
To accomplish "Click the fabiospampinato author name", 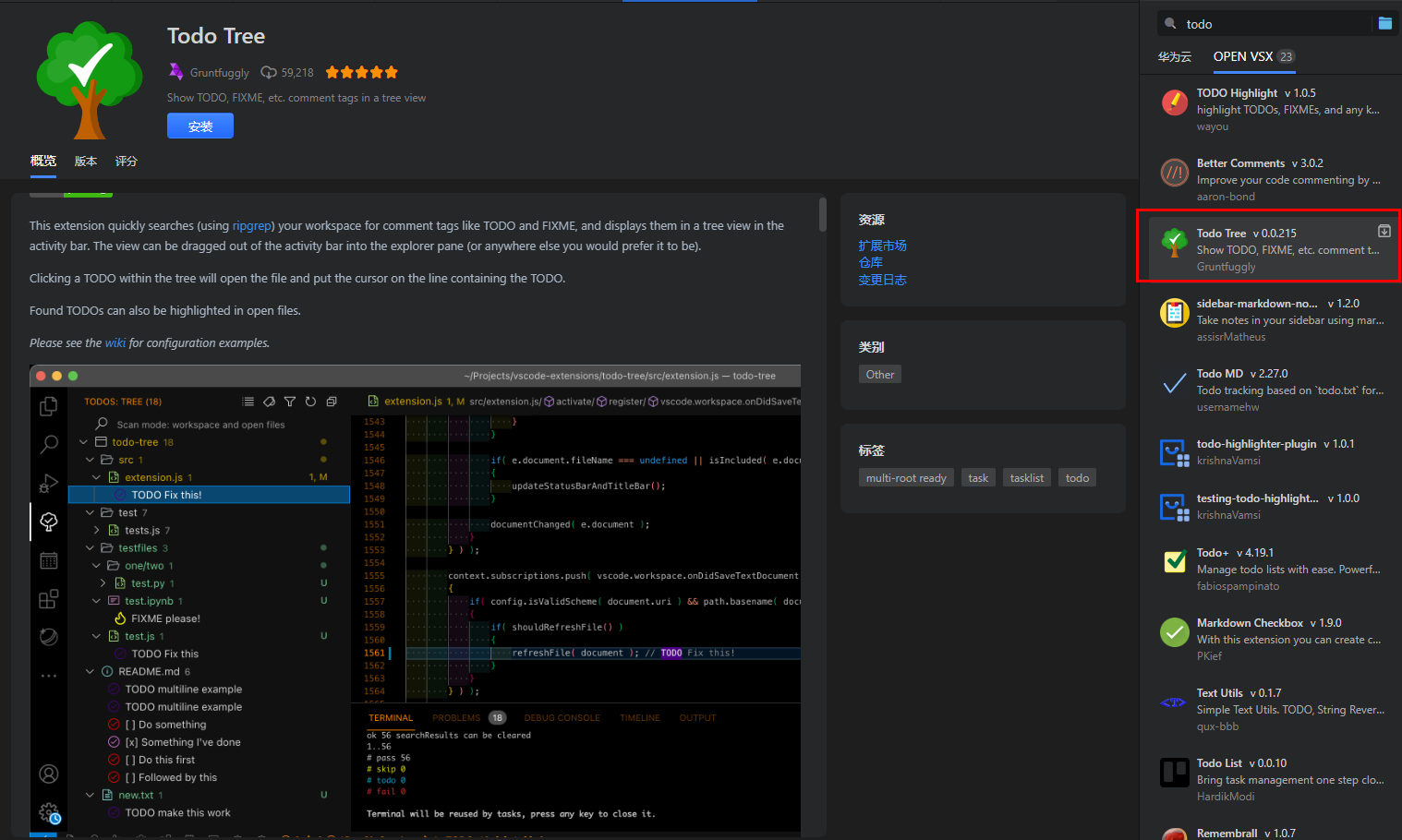I will point(1238,586).
